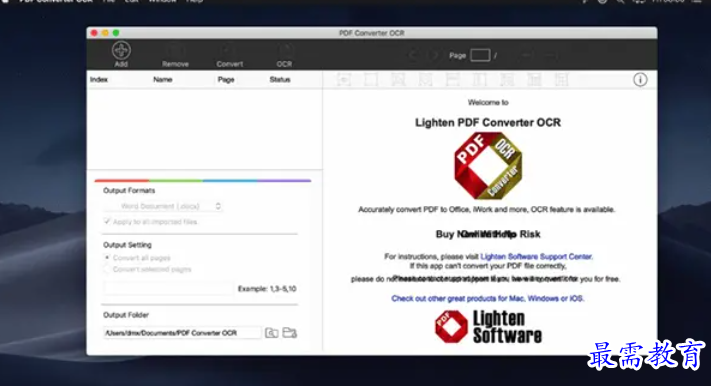Viewport: 711px width, 386px height.
Task: Select Convert selected pages radio button
Action: coord(107,269)
